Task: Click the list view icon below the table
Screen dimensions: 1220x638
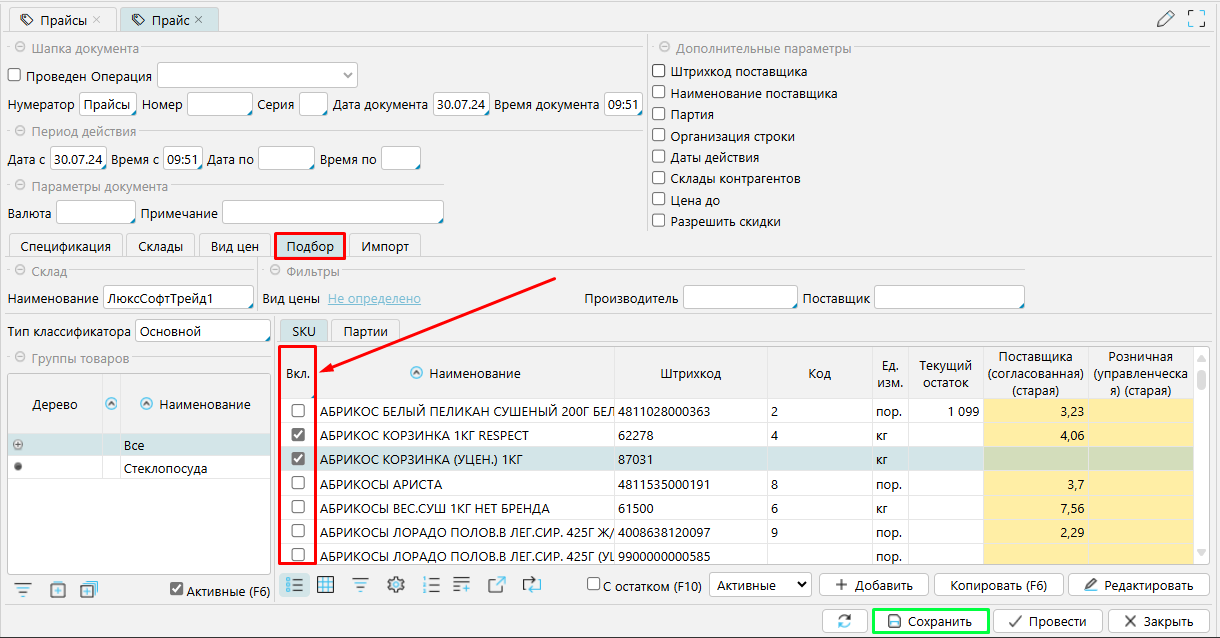Action: [294, 585]
